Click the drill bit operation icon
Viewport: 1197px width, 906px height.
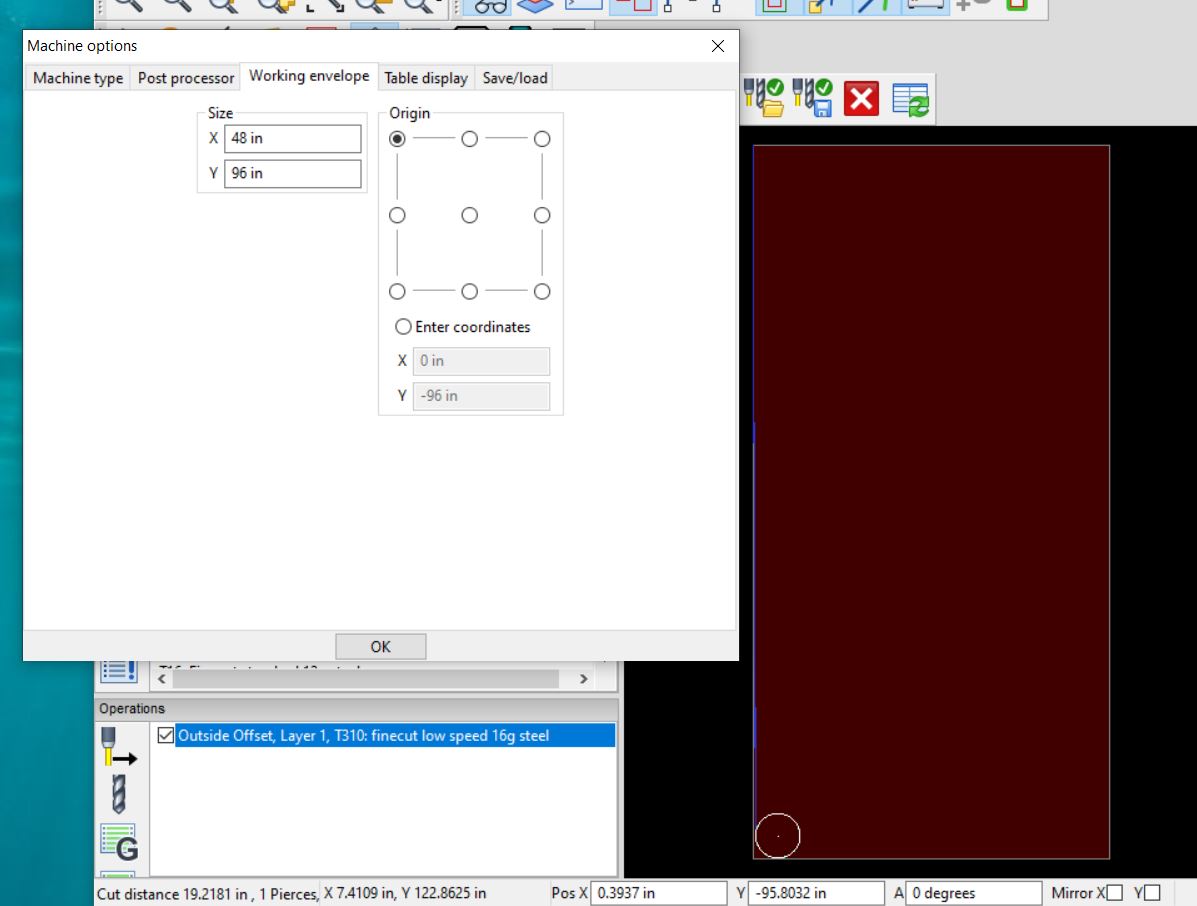pos(118,794)
